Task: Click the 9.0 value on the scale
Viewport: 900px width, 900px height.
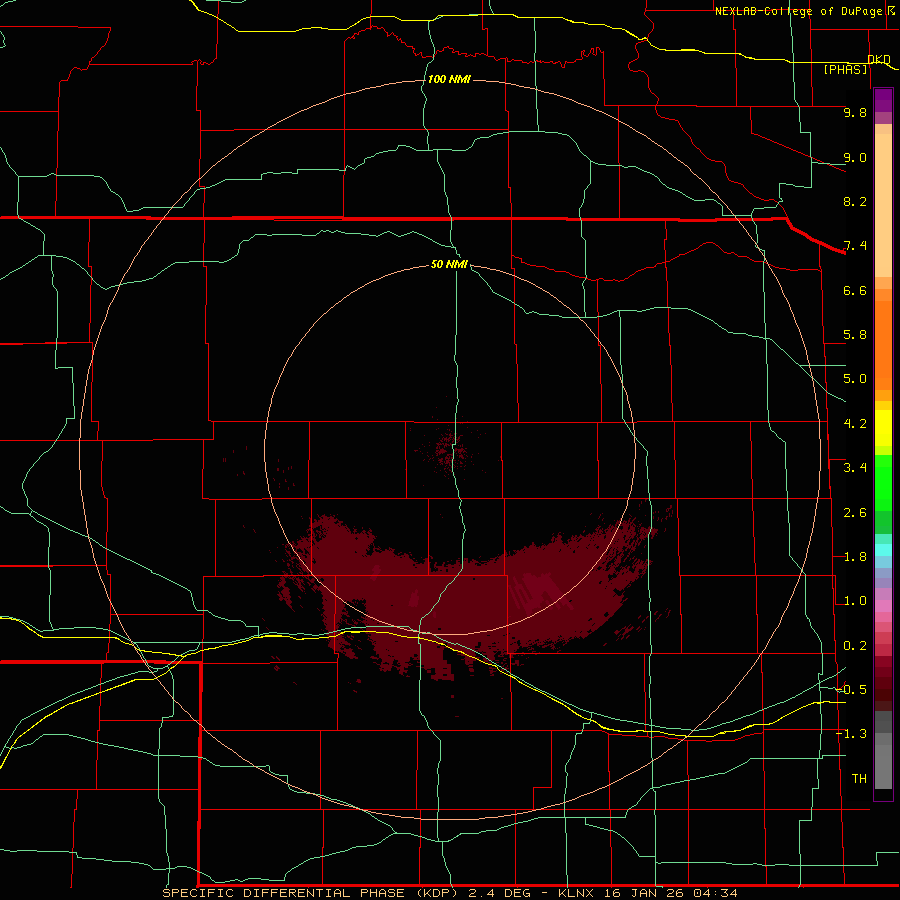Action: pyautogui.click(x=855, y=157)
